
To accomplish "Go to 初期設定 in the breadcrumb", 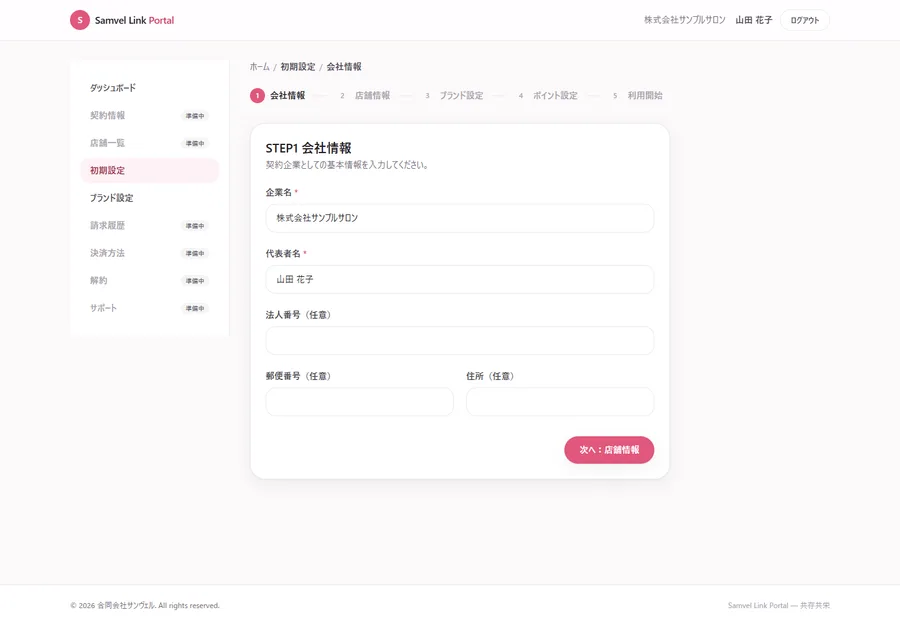I will pyautogui.click(x=298, y=67).
